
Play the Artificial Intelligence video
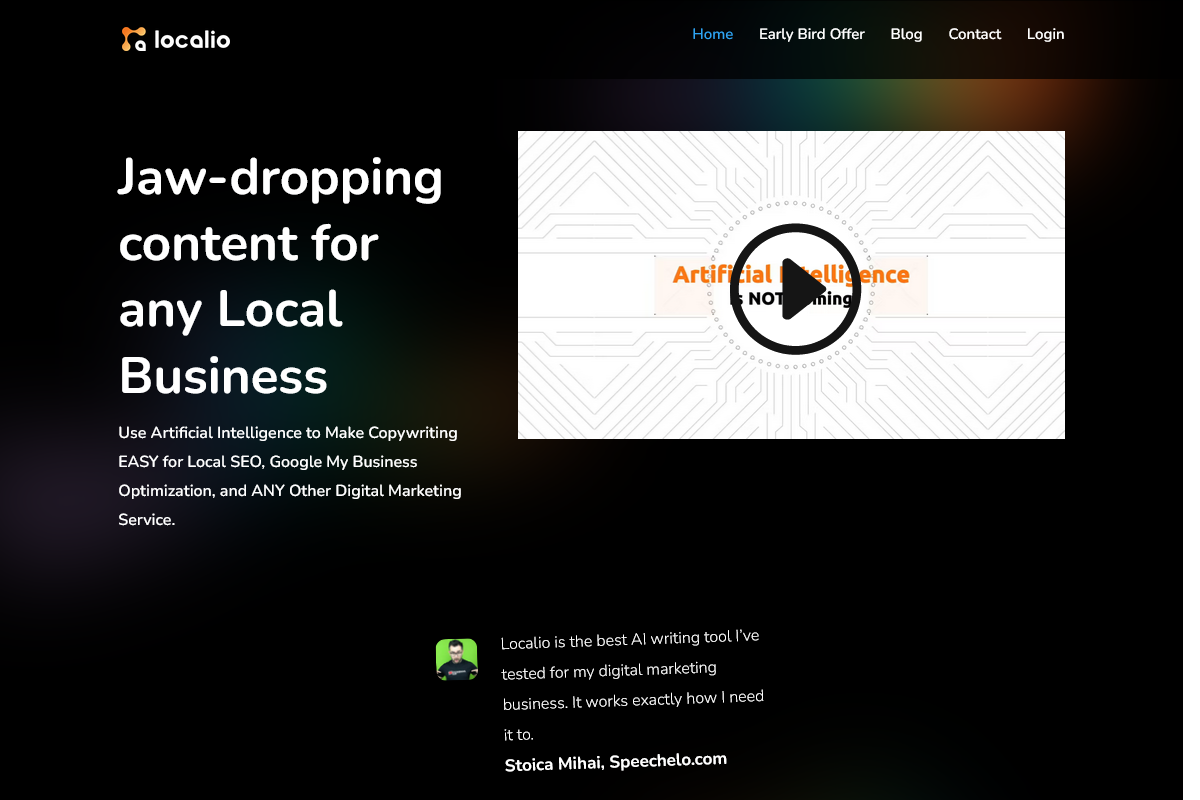point(795,288)
